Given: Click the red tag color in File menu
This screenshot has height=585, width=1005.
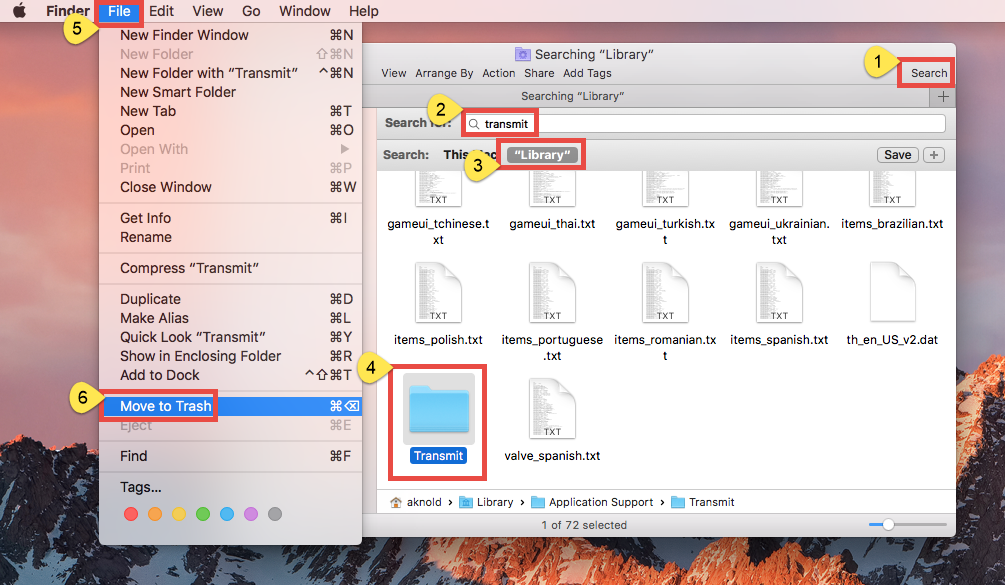Looking at the screenshot, I should pos(131,513).
